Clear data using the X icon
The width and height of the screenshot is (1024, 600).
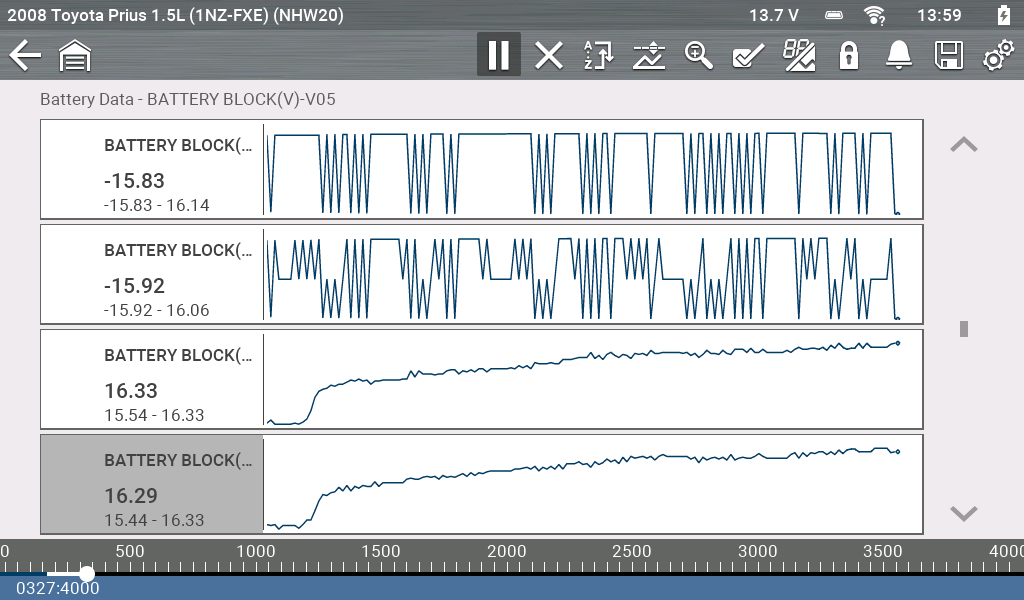tap(548, 55)
